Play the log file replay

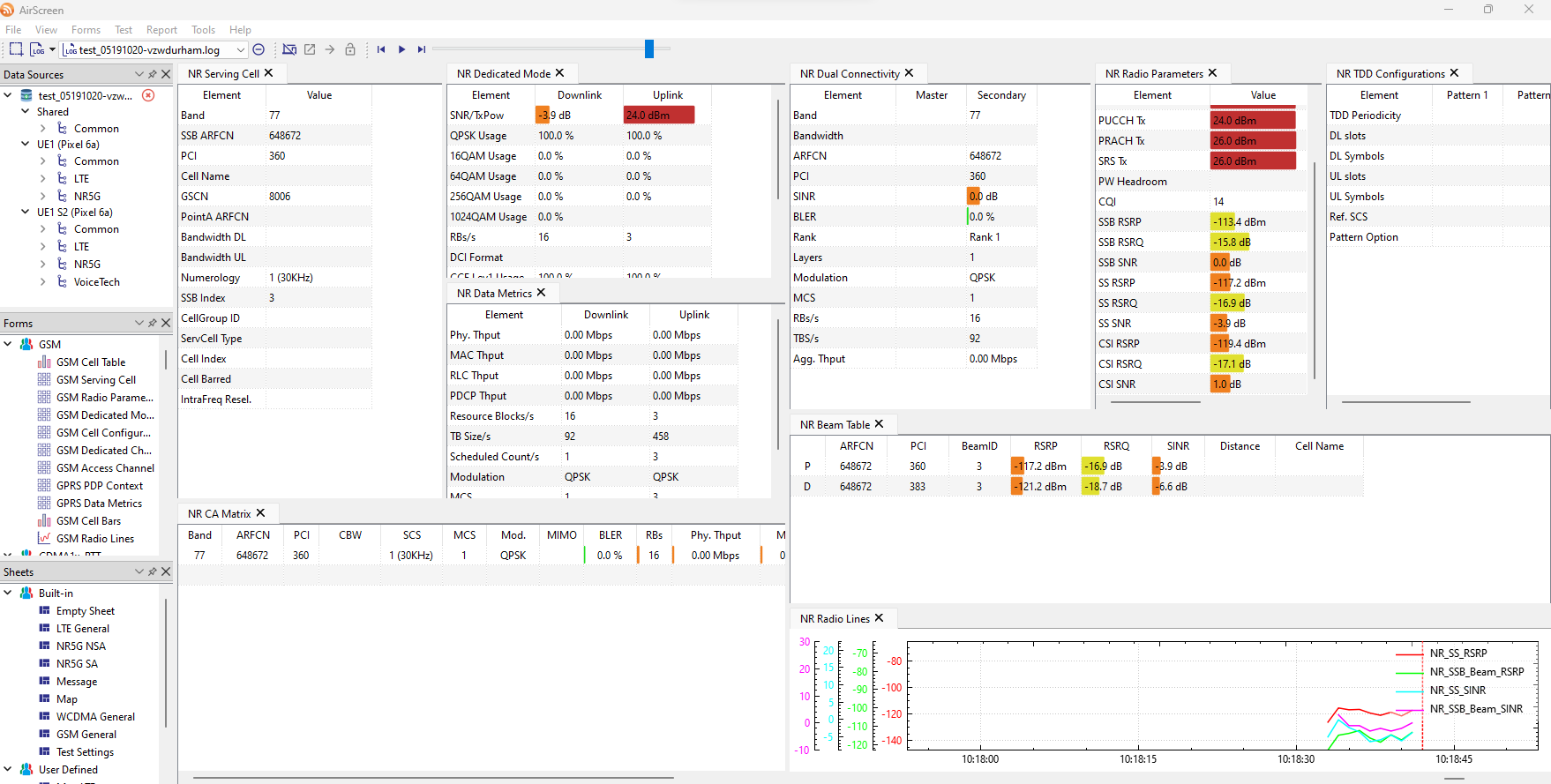coord(401,49)
